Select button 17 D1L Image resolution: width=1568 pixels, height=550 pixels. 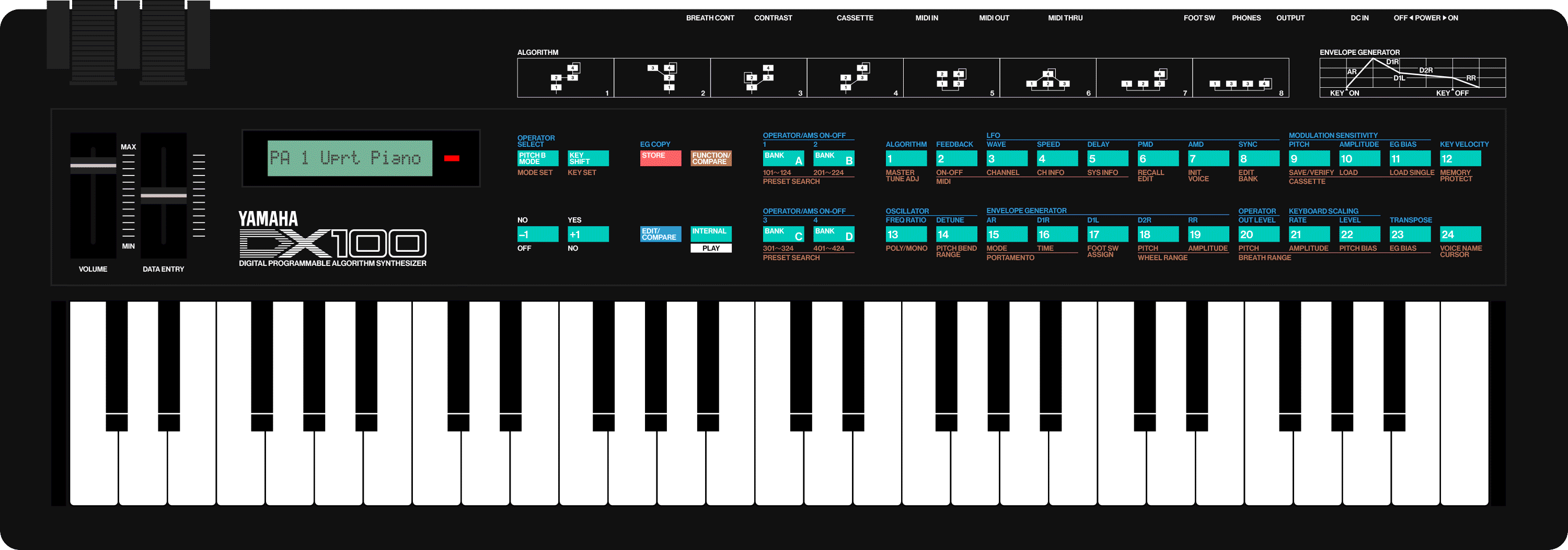point(1108,234)
